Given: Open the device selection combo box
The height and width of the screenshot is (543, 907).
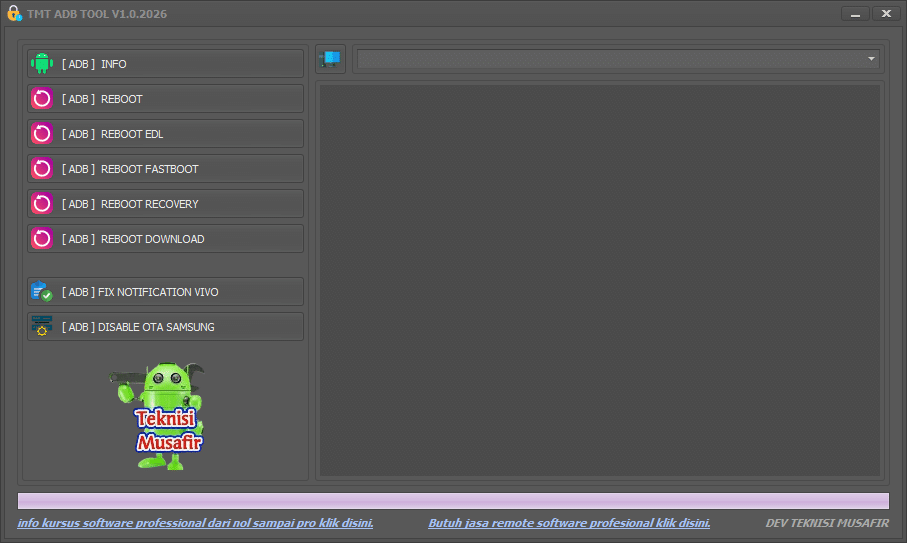Looking at the screenshot, I should [x=618, y=59].
